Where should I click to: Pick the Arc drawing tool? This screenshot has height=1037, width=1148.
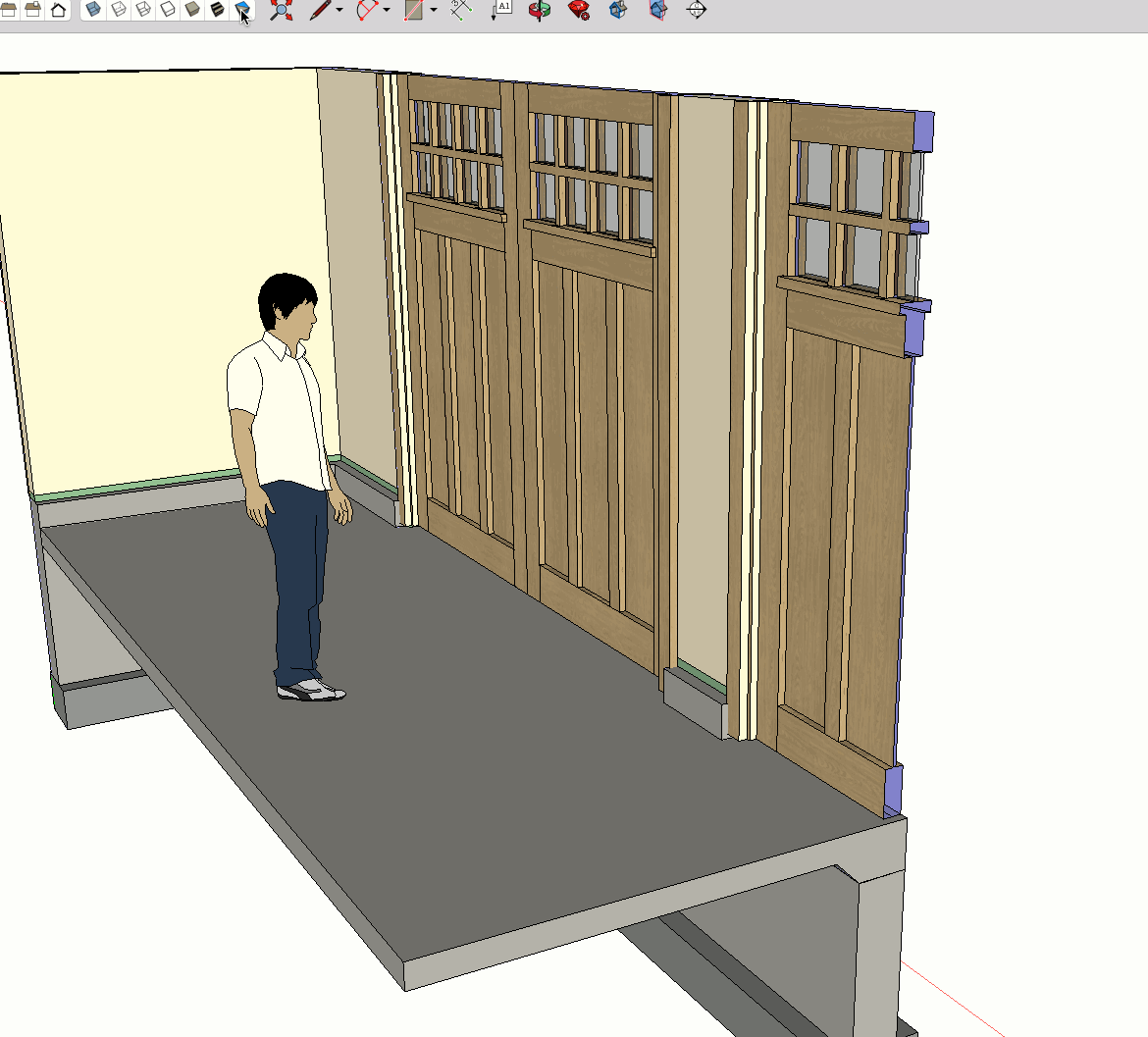point(367,11)
